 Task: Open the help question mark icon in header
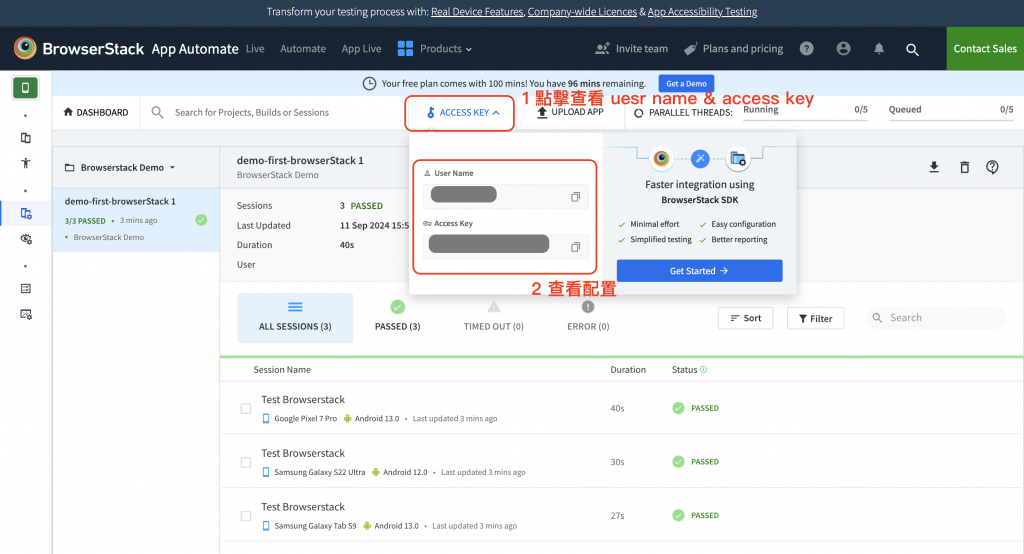click(807, 48)
